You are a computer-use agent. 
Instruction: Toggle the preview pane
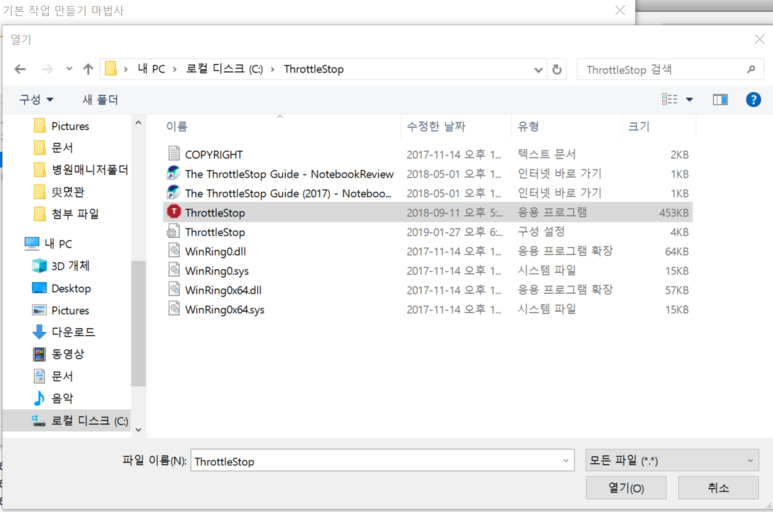click(720, 100)
